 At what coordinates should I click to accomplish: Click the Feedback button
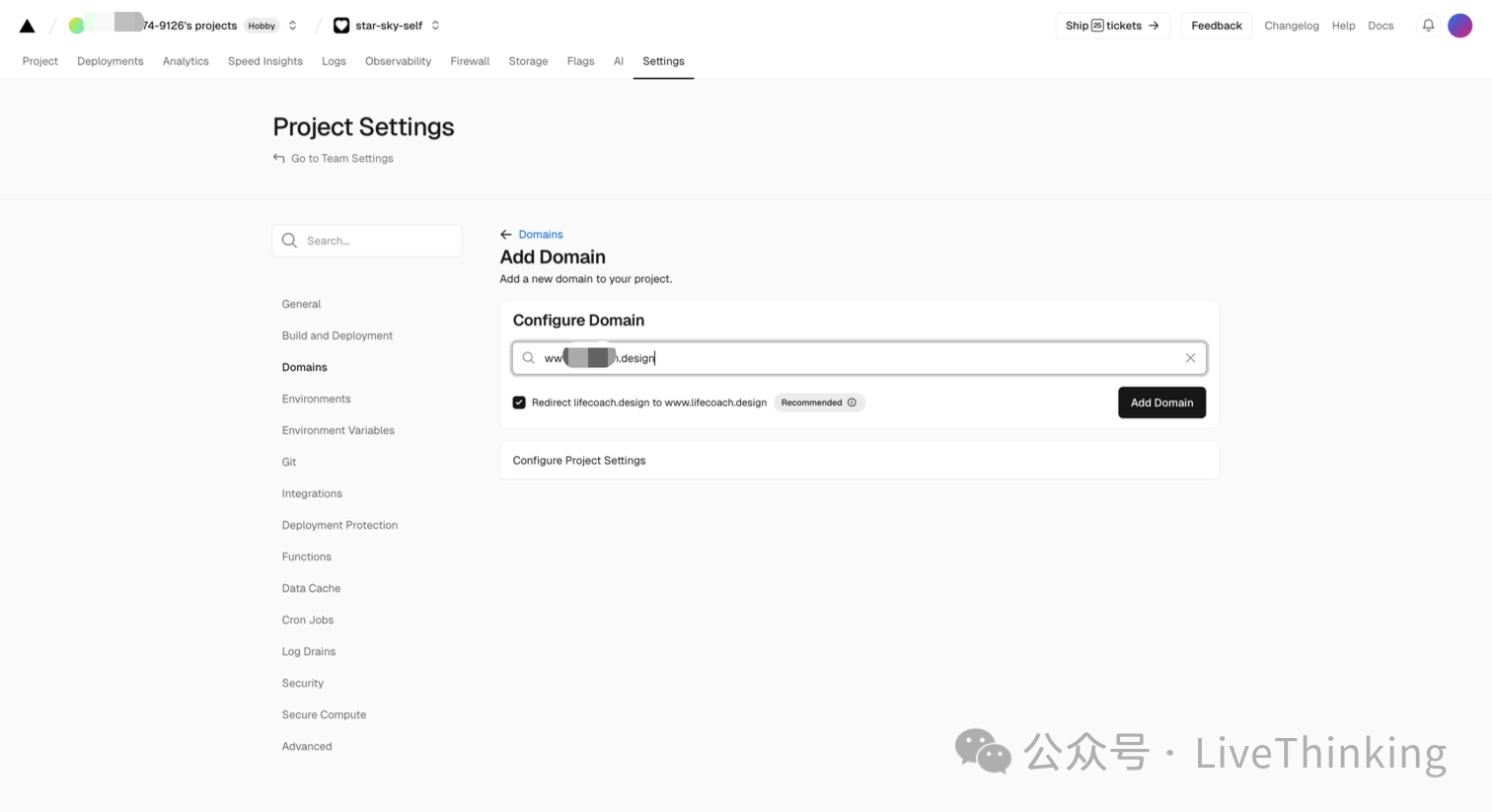pos(1216,26)
